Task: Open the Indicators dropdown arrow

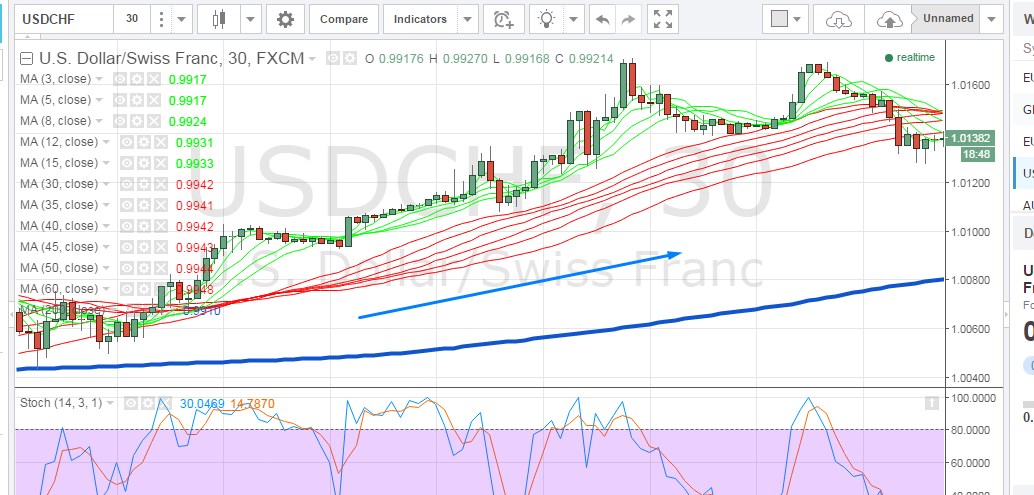Action: point(467,19)
